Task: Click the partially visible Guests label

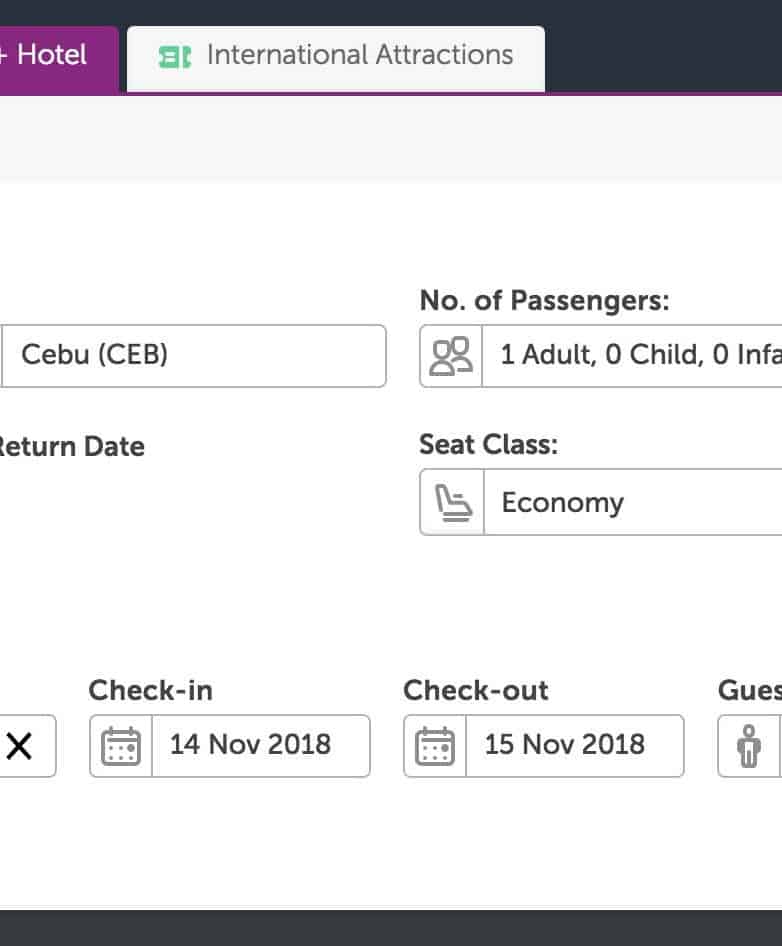Action: click(750, 691)
